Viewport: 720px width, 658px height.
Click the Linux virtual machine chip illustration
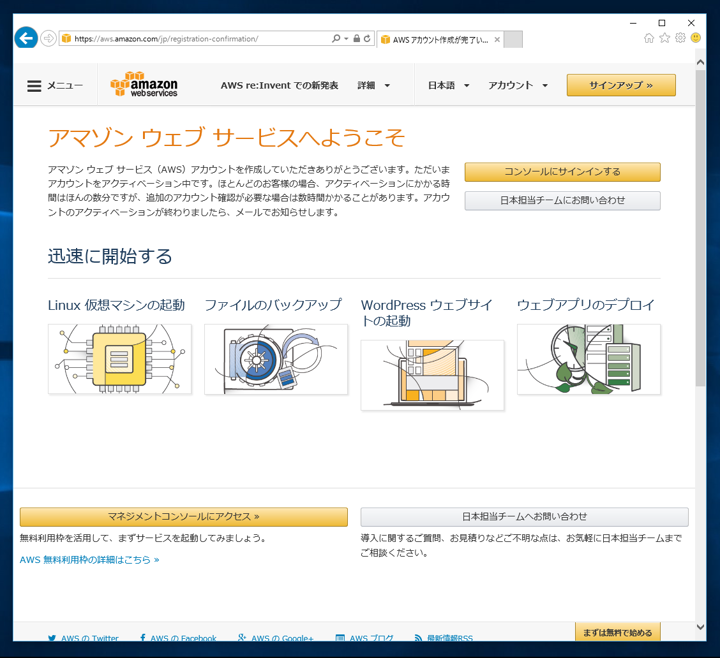pos(119,359)
